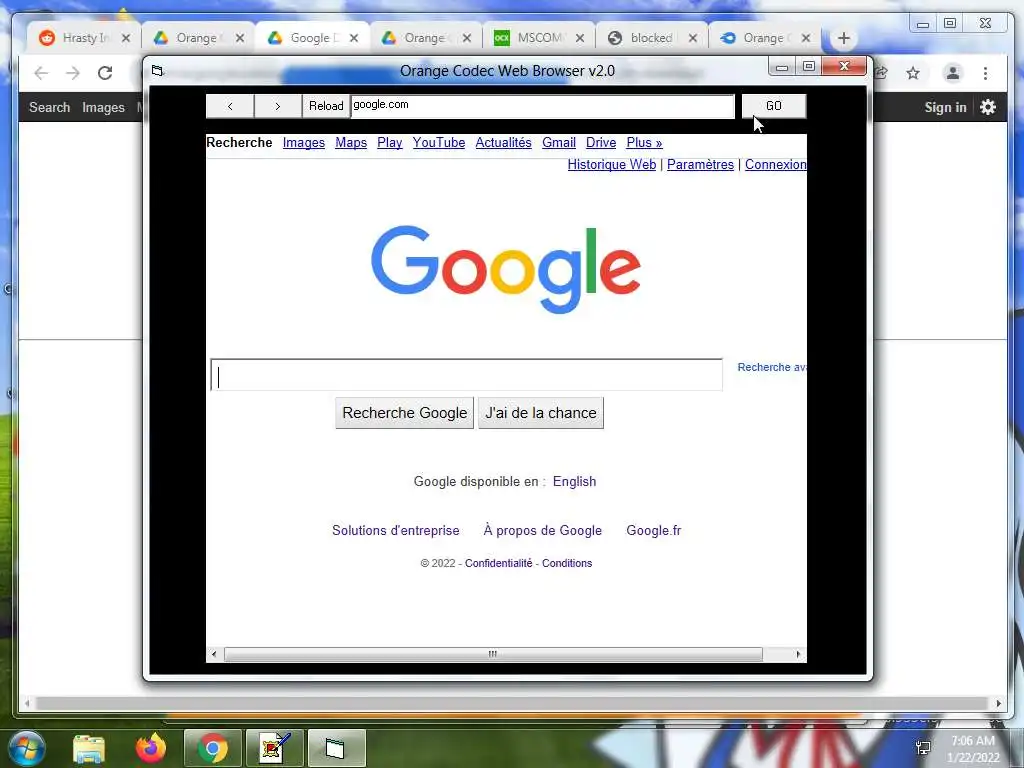Click the Recherche Google button
1024x768 pixels.
click(x=404, y=413)
